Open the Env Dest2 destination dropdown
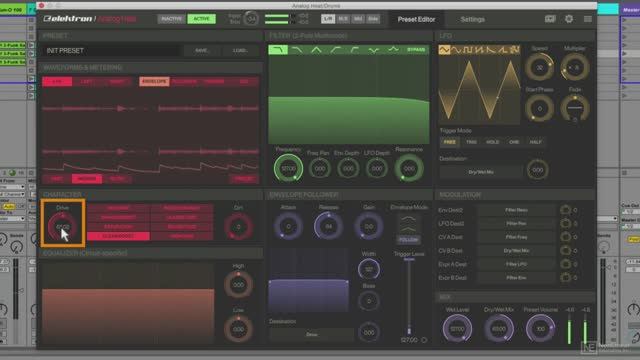Viewport: 640px width, 360px height. pyautogui.click(x=516, y=210)
